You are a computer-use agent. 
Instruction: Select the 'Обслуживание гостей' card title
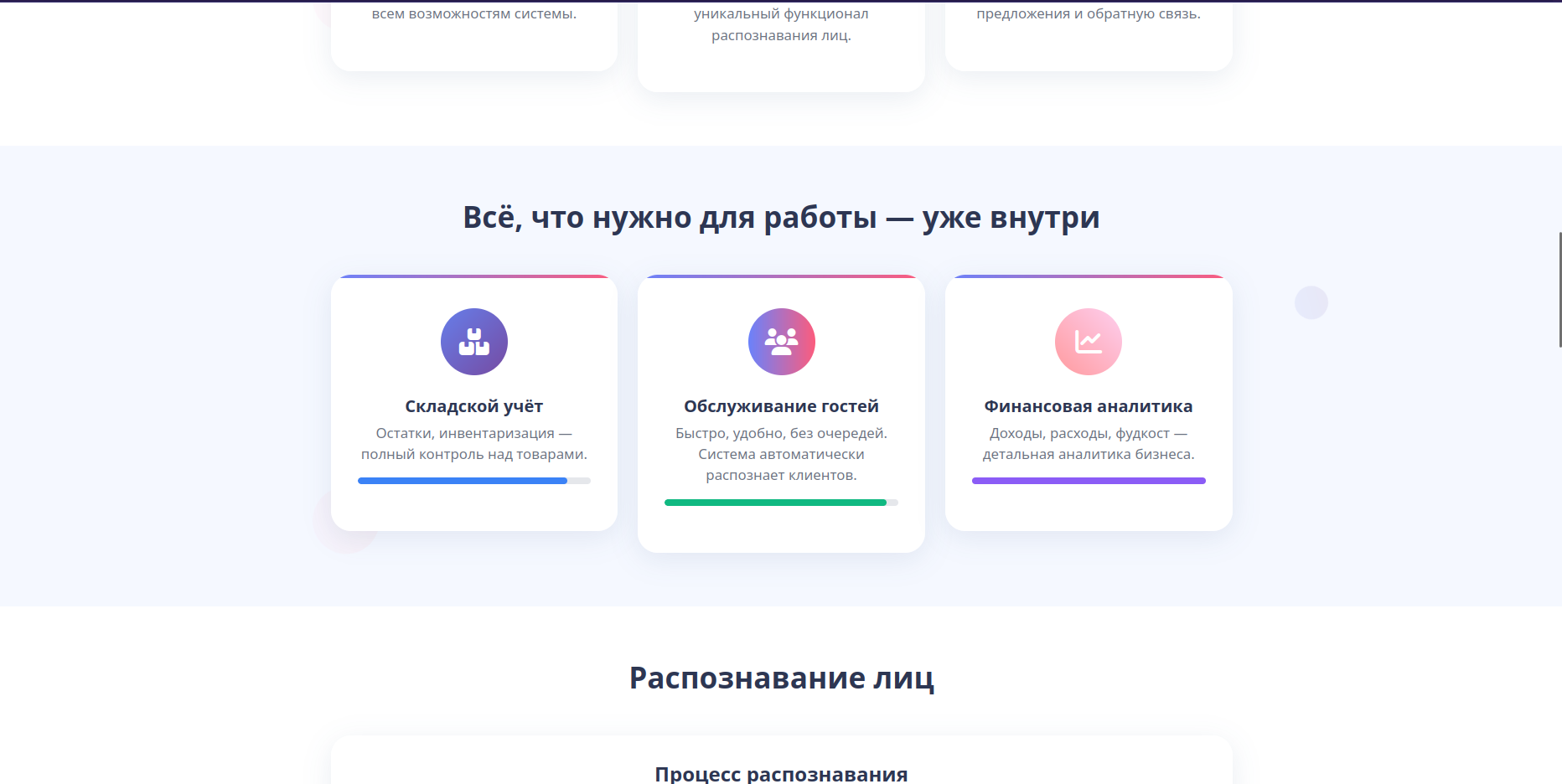(x=781, y=406)
